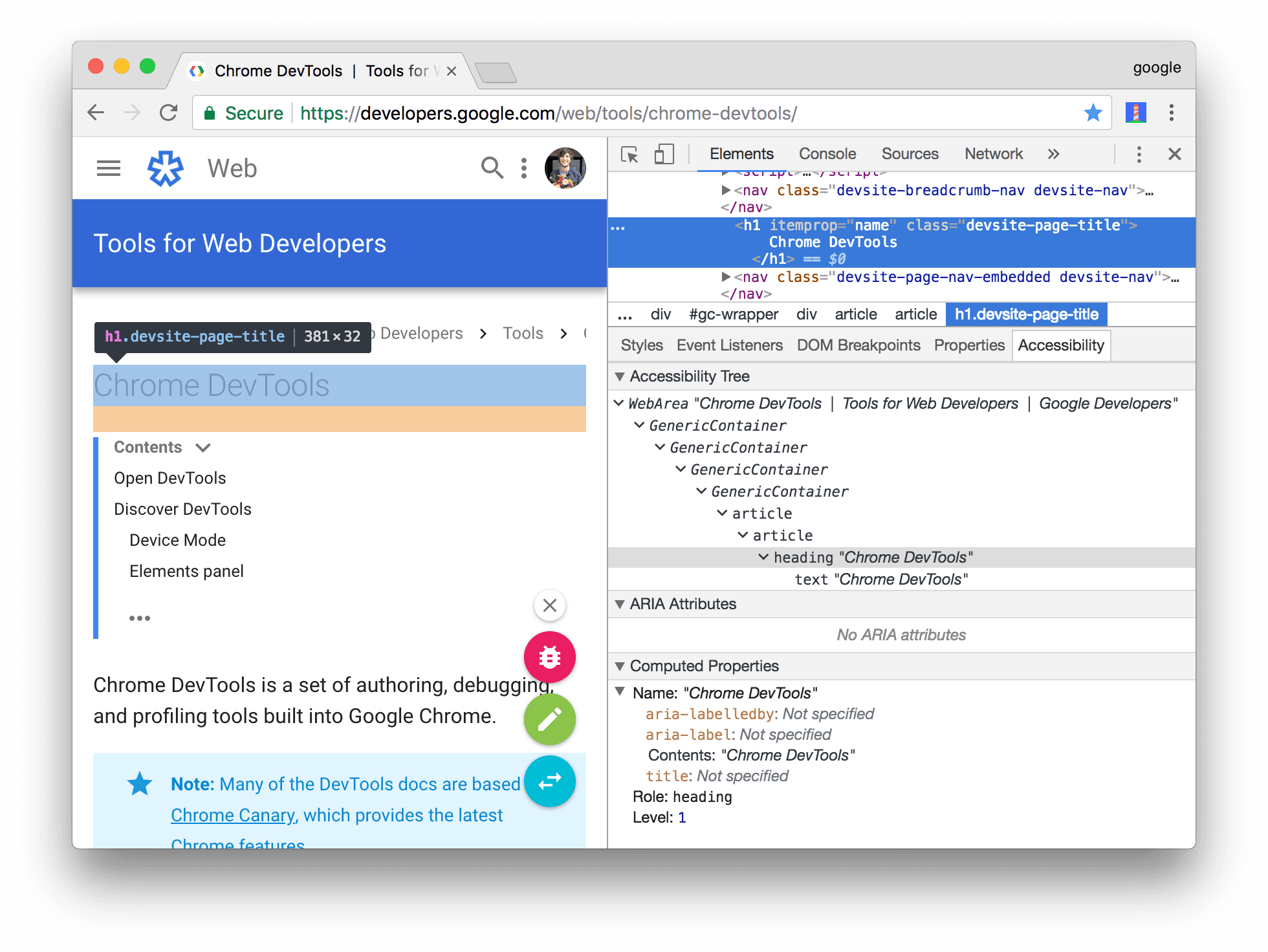Click the Open DevTools sidebar link
Screen dimensions: 1268x952
tap(170, 477)
